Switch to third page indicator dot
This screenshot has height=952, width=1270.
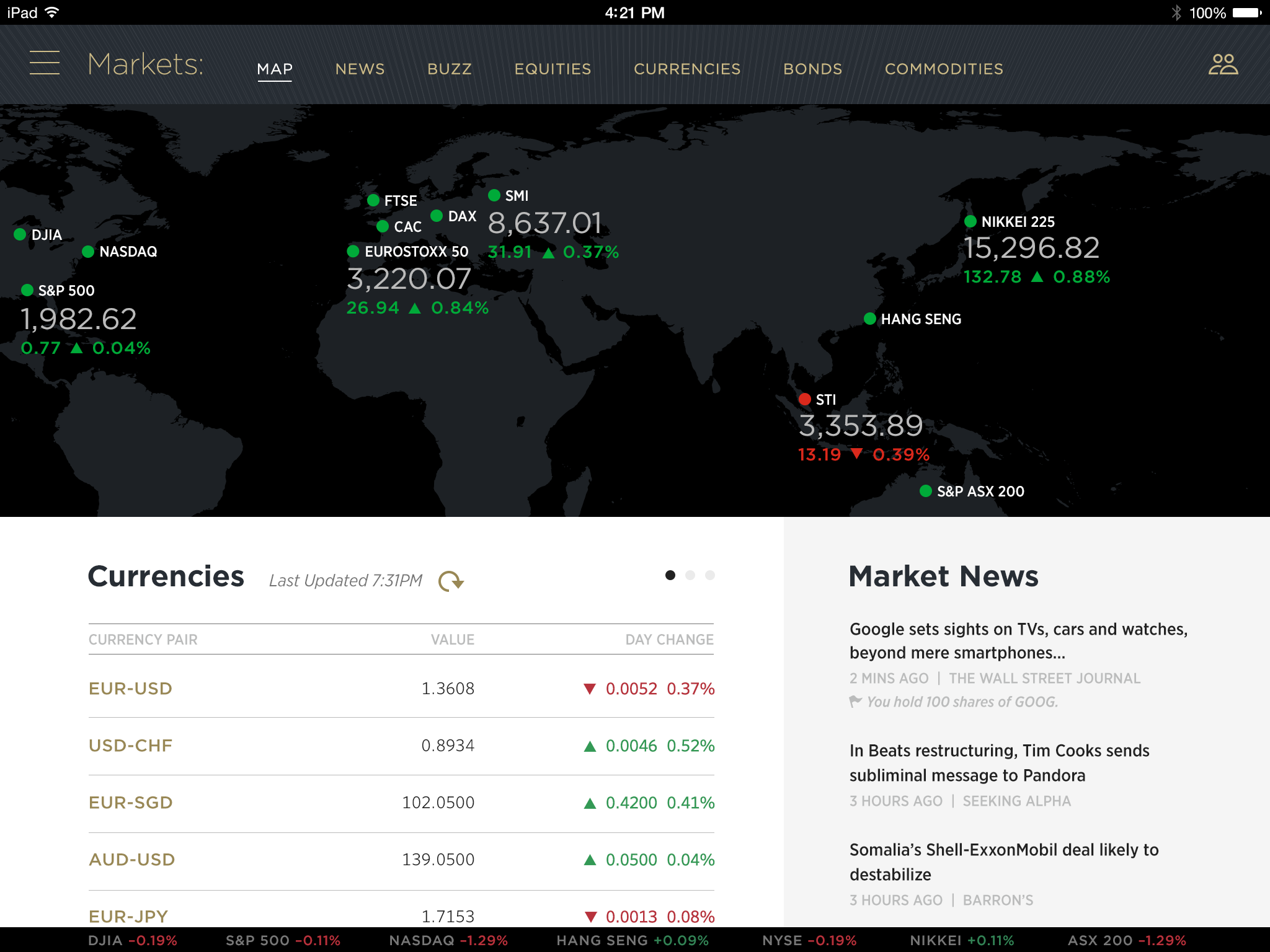[710, 575]
